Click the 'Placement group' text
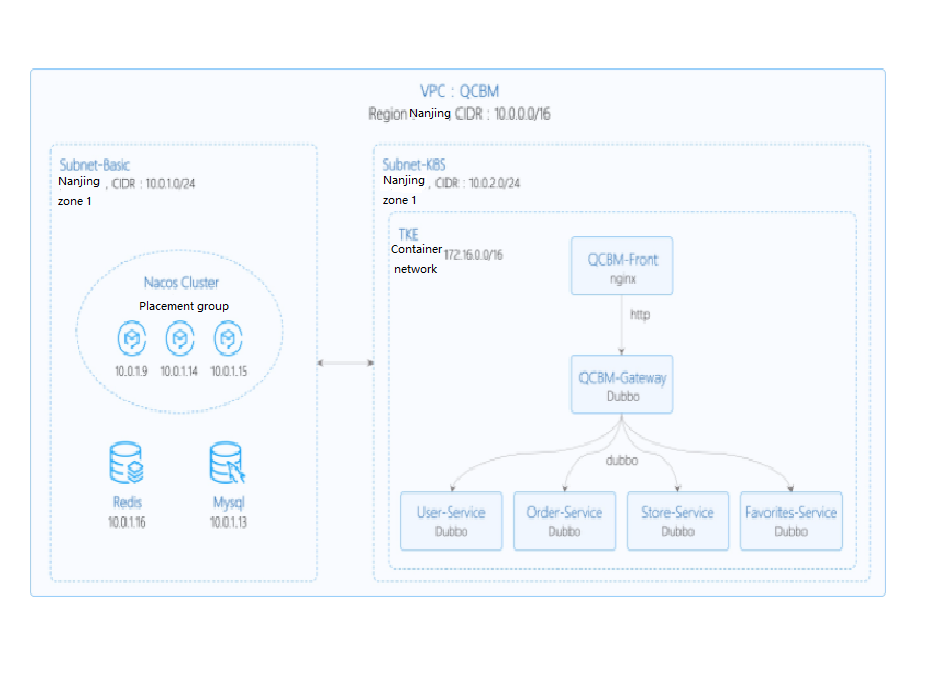 pyautogui.click(x=184, y=306)
